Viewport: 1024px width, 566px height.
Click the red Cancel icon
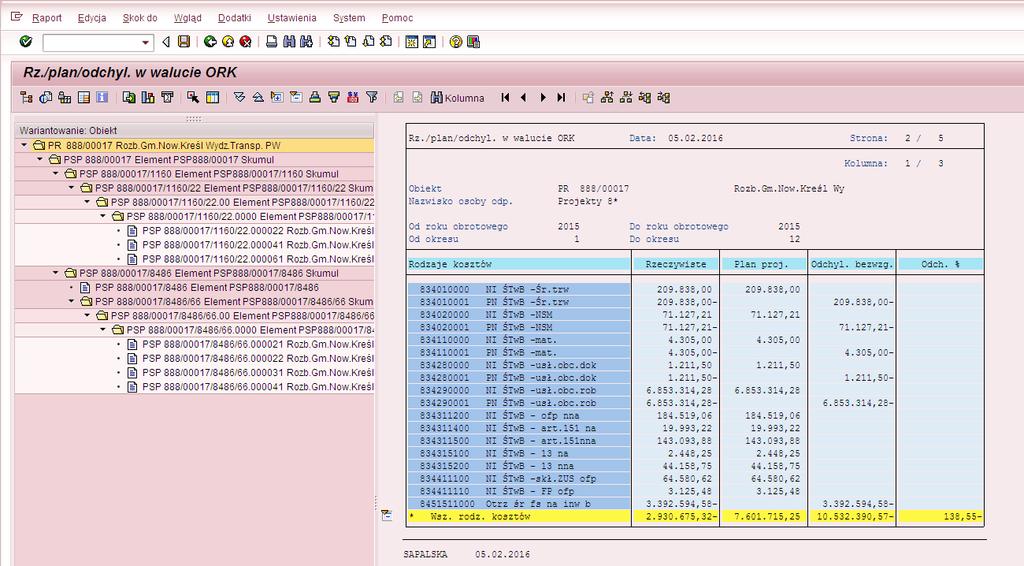coord(246,42)
